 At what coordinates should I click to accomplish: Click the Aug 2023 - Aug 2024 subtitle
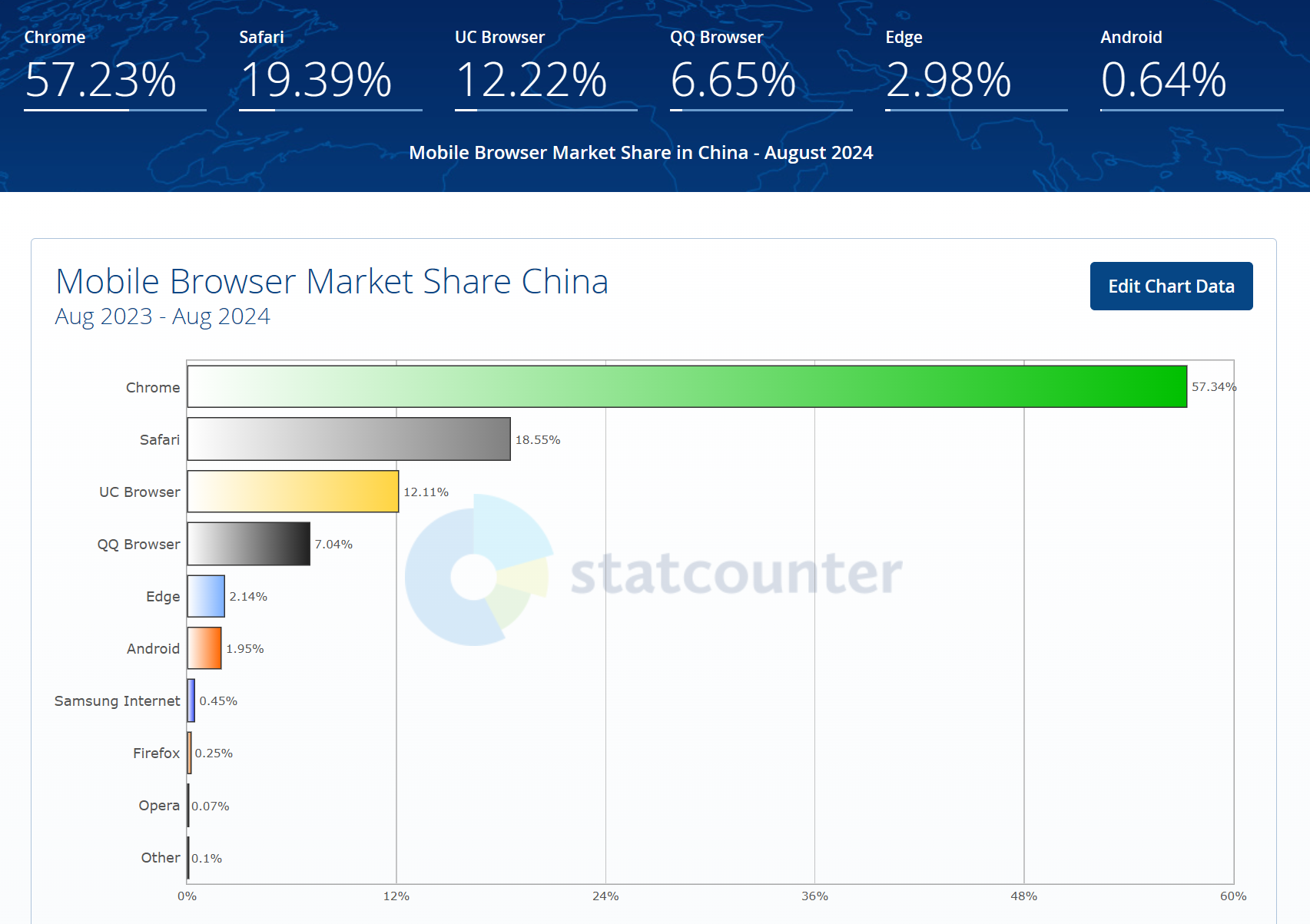click(163, 316)
